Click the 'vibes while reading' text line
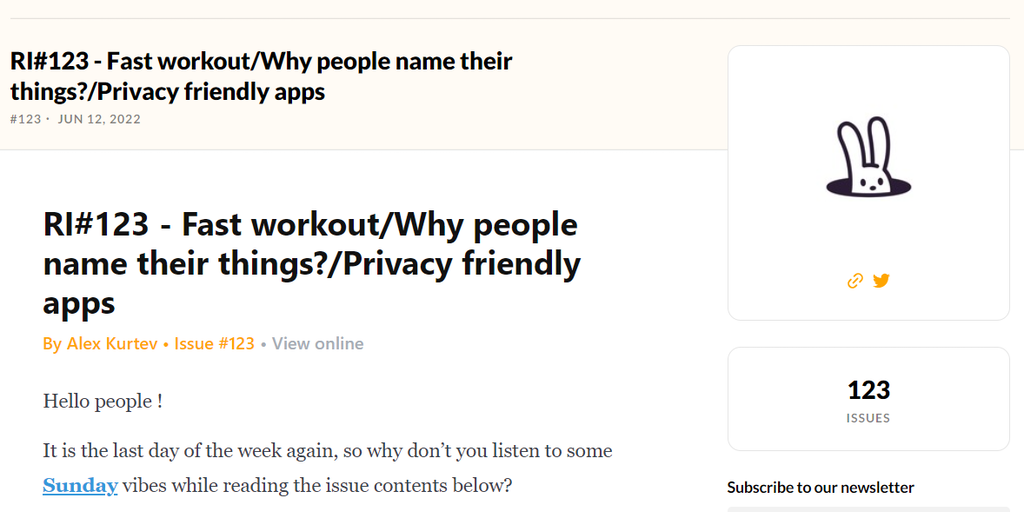This screenshot has width=1024, height=512. (316, 487)
